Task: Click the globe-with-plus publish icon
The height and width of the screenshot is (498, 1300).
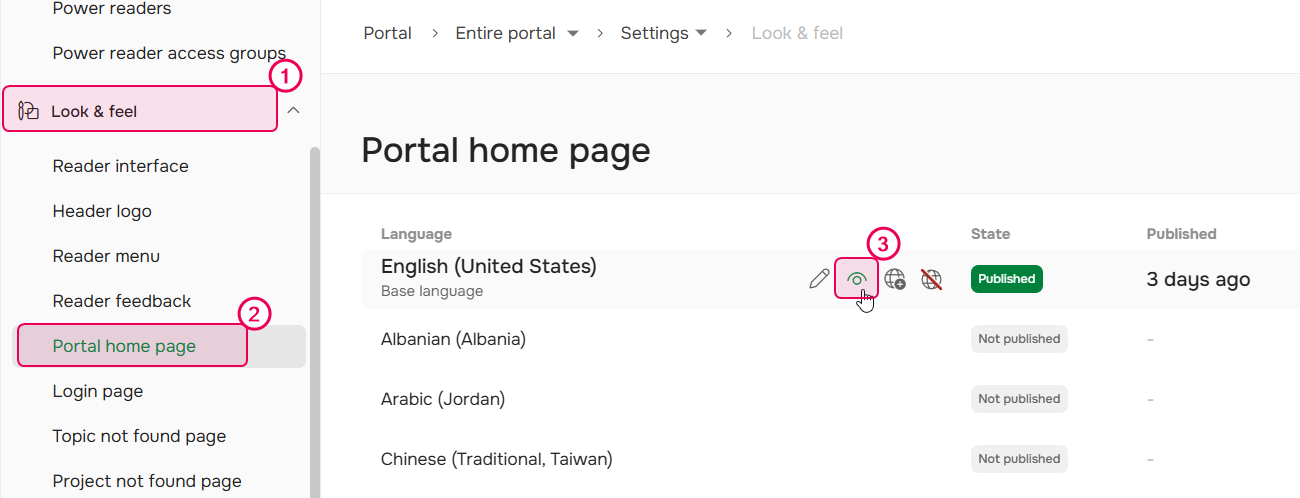Action: [895, 279]
